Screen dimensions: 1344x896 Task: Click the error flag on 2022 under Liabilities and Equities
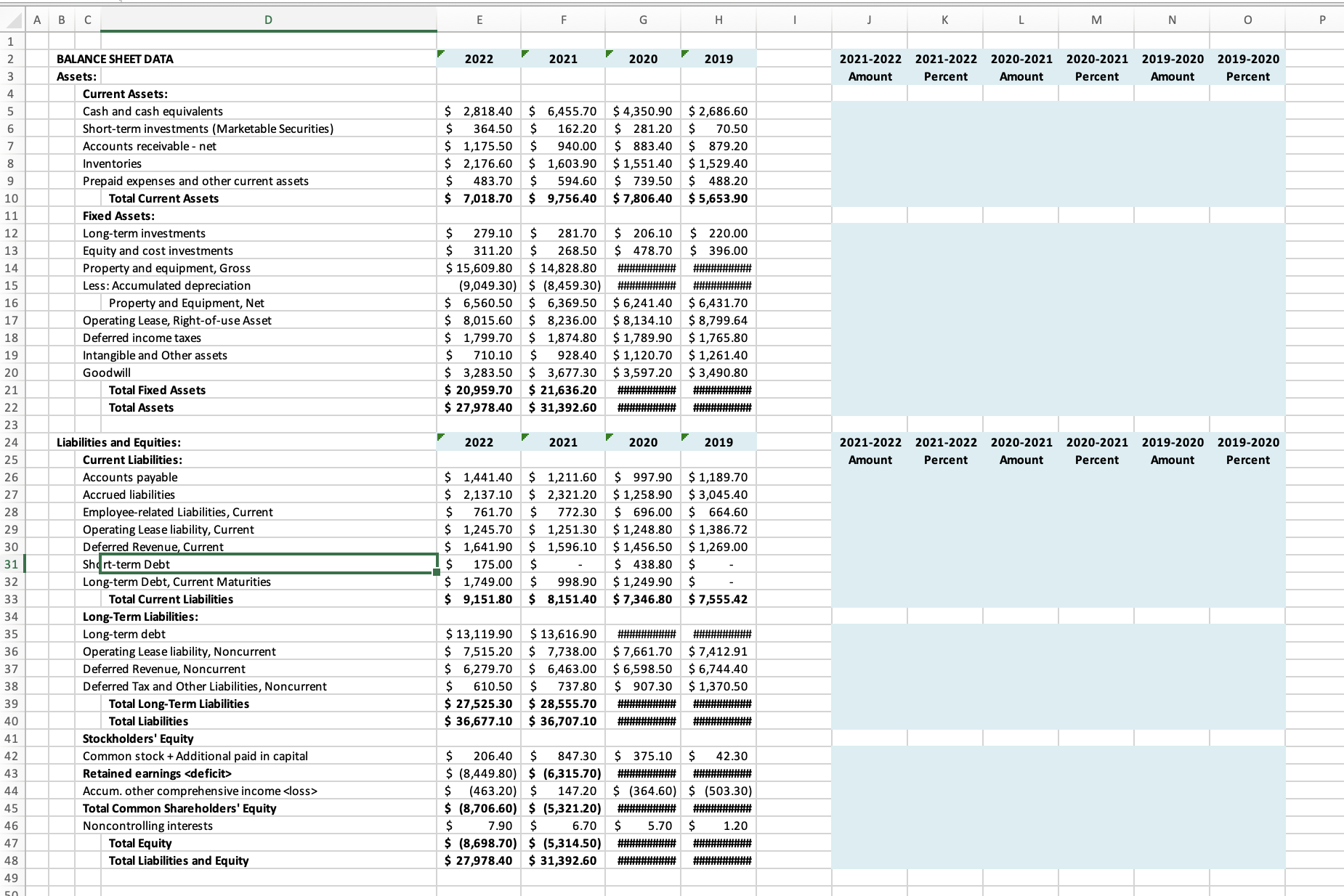441,437
